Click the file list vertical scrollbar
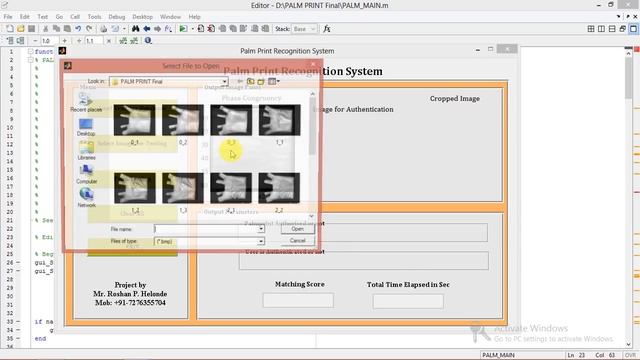This screenshot has height=360, width=640. pyautogui.click(x=312, y=155)
